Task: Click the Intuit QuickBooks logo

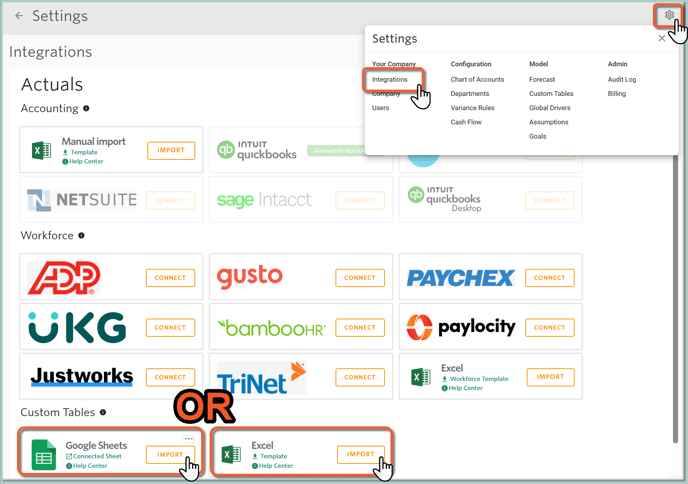Action: coord(257,150)
